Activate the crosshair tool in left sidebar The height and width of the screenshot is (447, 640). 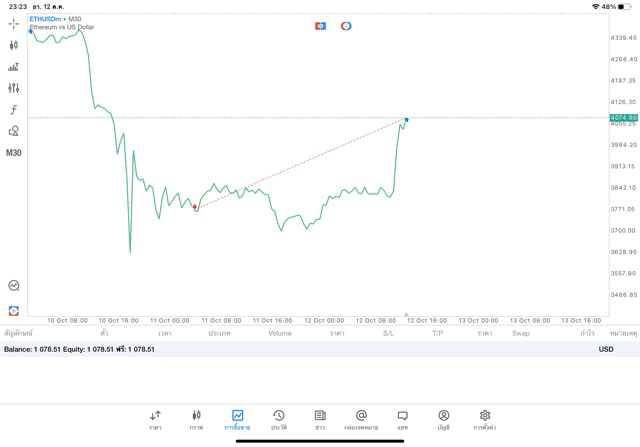coord(14,23)
